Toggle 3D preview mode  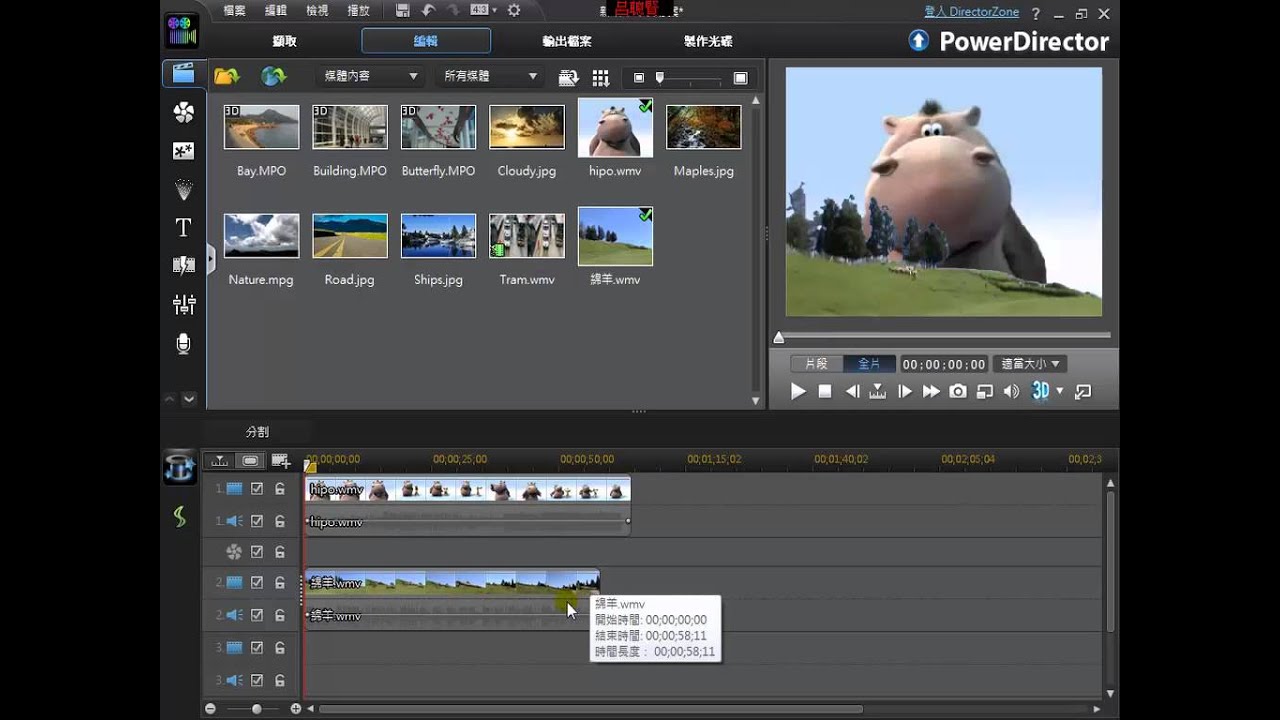pyautogui.click(x=1040, y=391)
